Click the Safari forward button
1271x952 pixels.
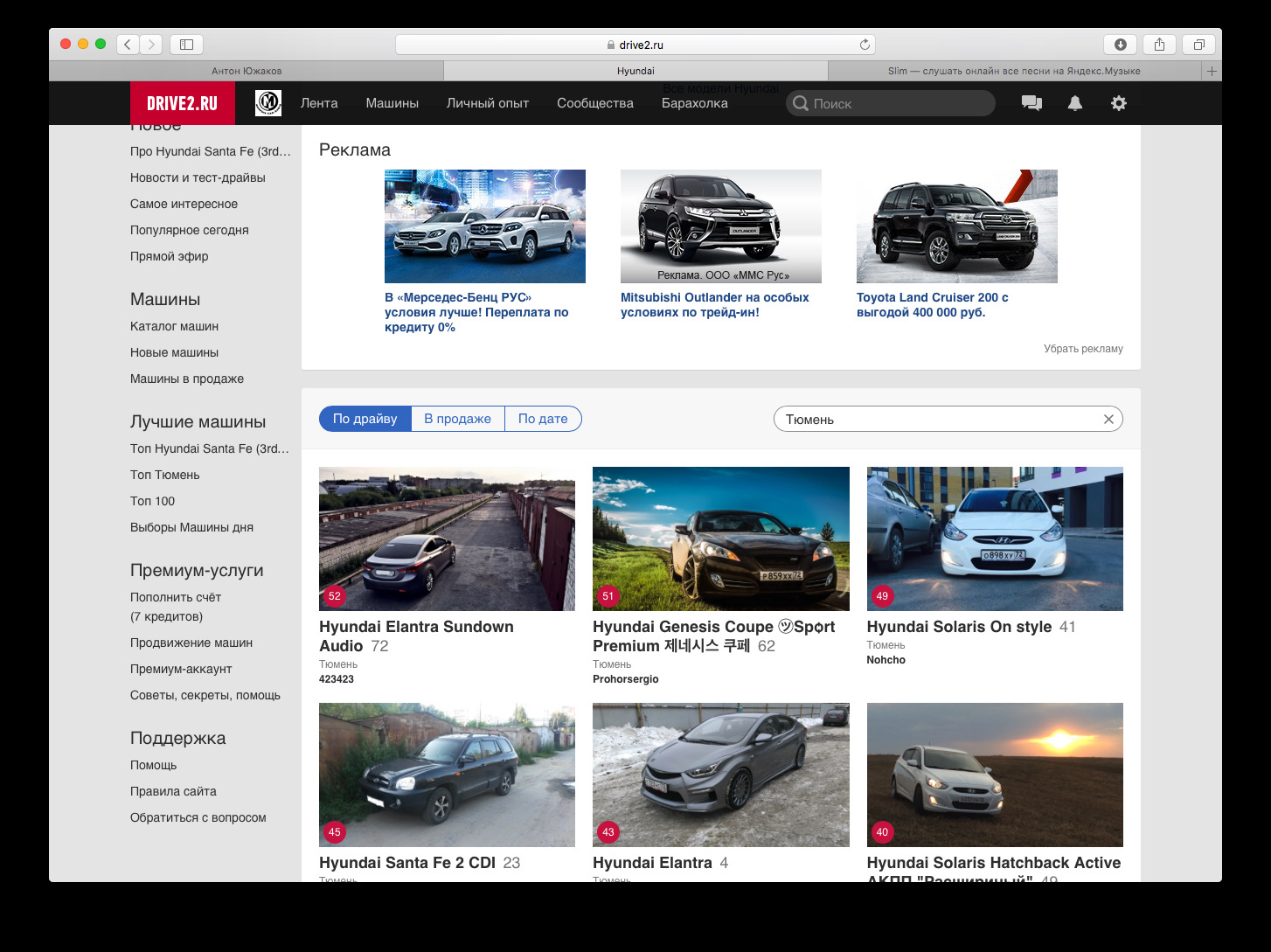[151, 44]
